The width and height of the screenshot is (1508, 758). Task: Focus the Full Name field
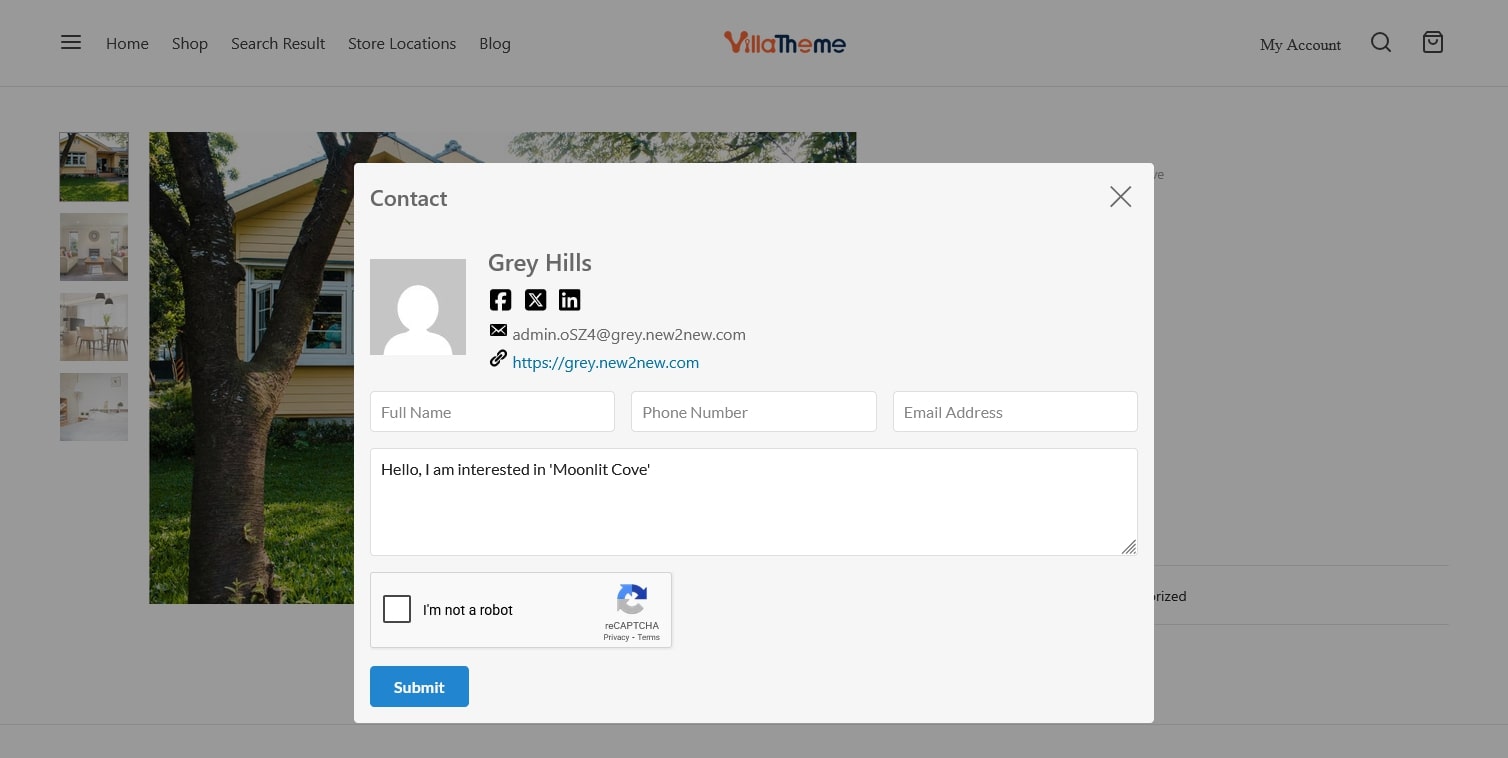pos(492,412)
